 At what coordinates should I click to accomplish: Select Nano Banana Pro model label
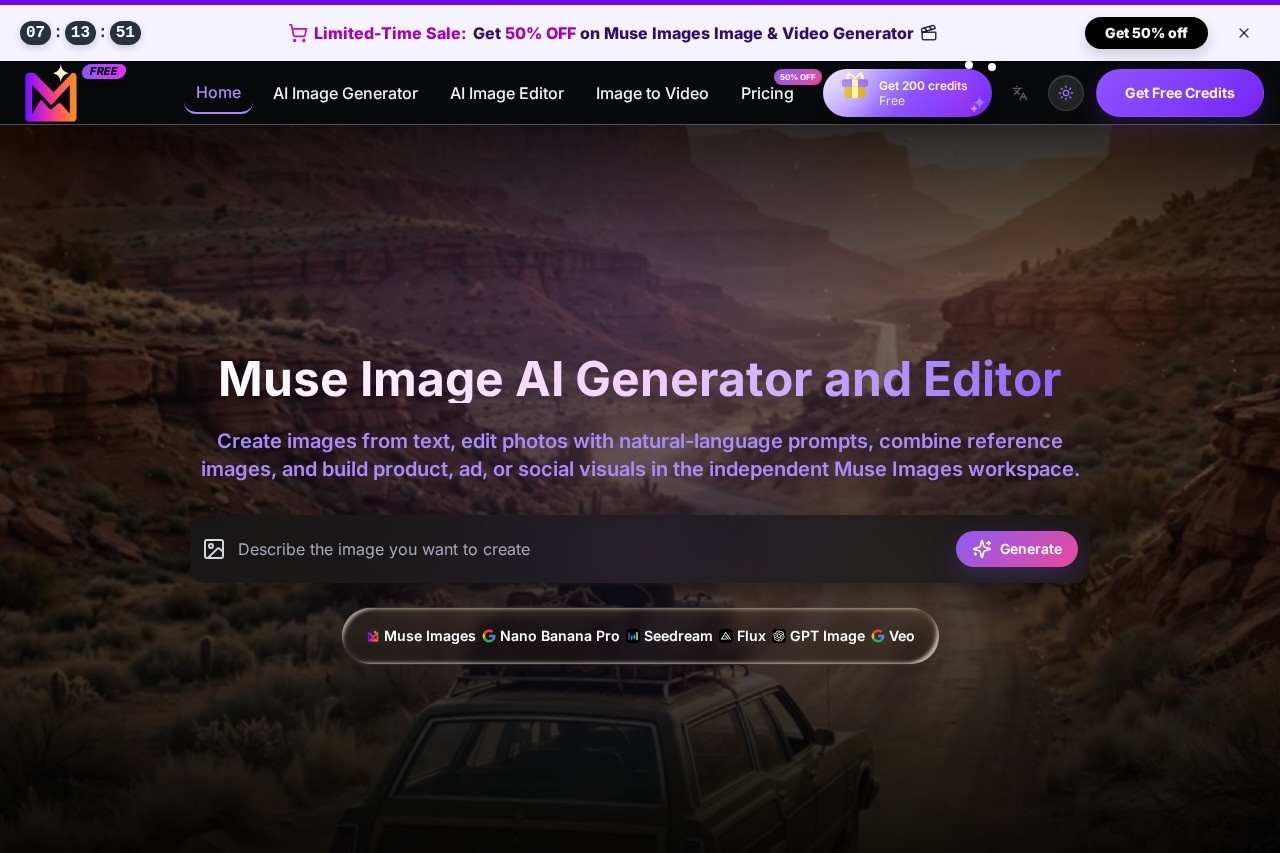coord(560,636)
